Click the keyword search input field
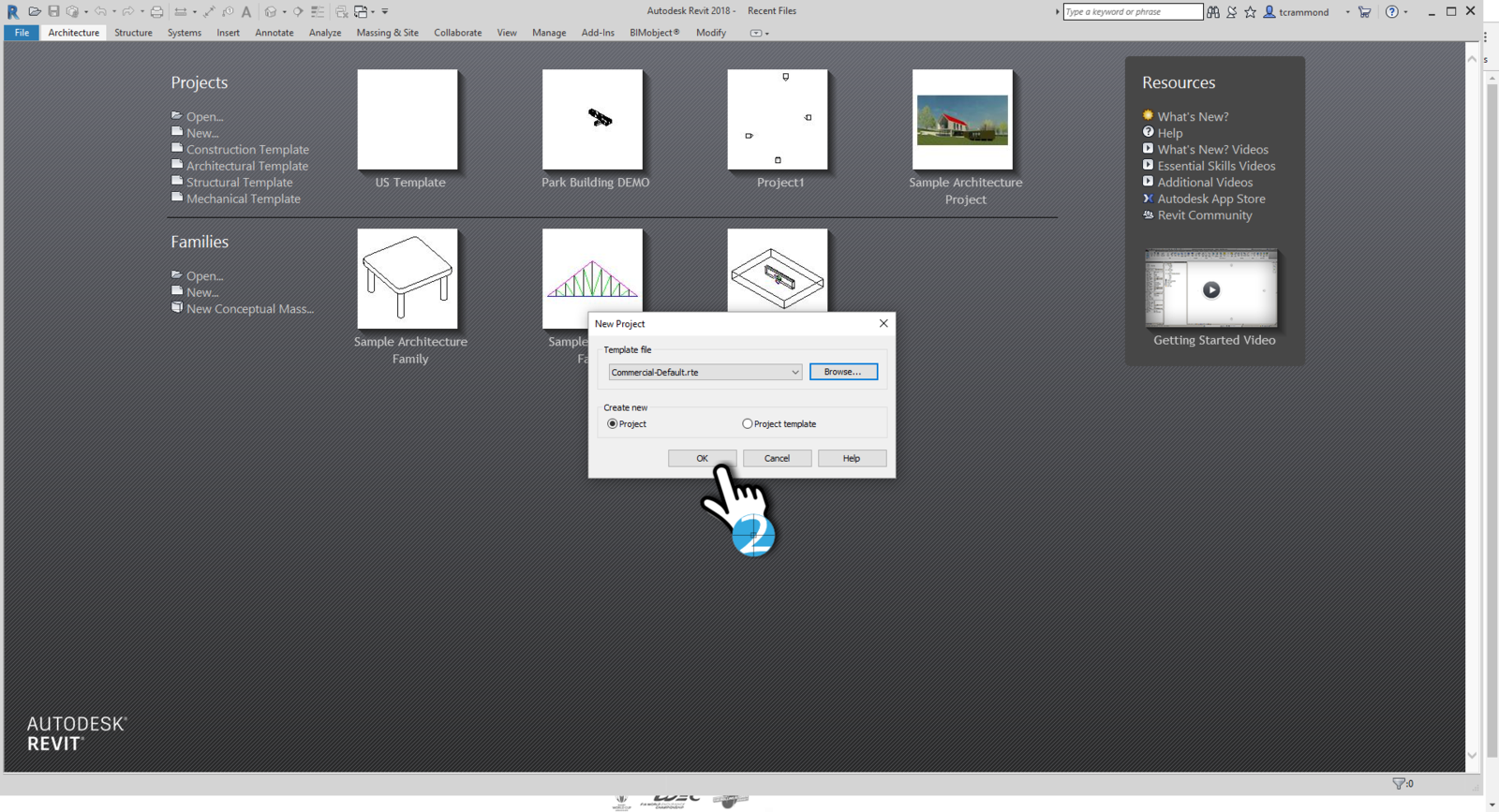Image resolution: width=1499 pixels, height=812 pixels. tap(1133, 11)
